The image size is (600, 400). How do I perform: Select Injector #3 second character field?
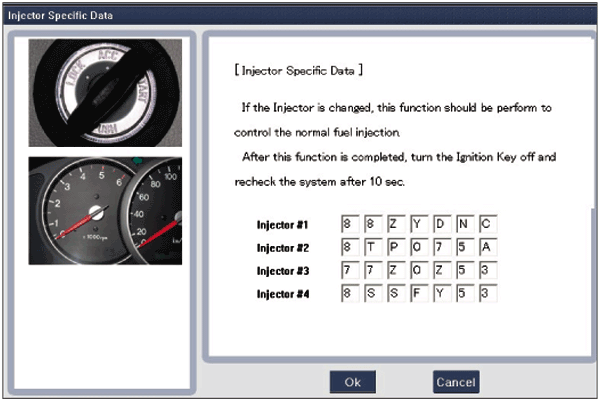373,270
